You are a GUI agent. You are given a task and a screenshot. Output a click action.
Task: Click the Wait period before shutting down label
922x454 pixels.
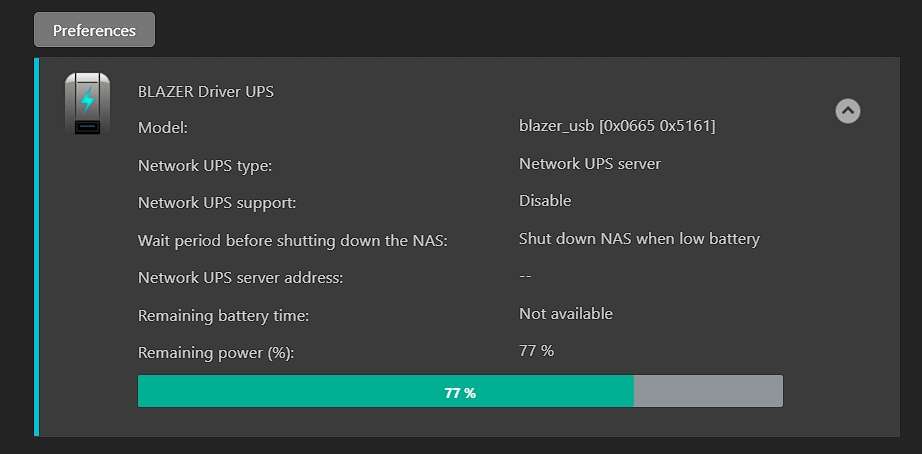click(293, 241)
